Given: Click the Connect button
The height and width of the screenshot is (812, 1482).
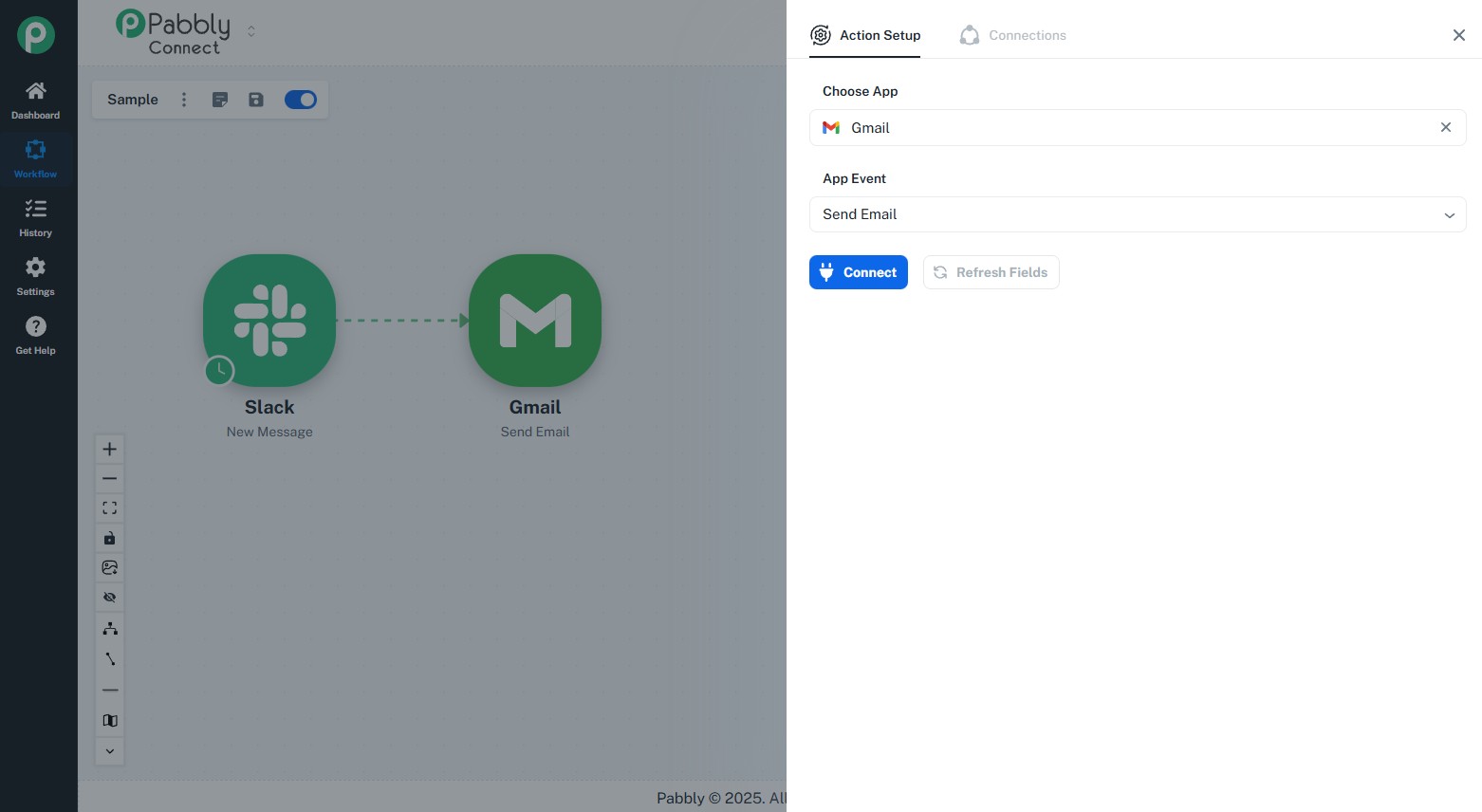Looking at the screenshot, I should [x=858, y=272].
